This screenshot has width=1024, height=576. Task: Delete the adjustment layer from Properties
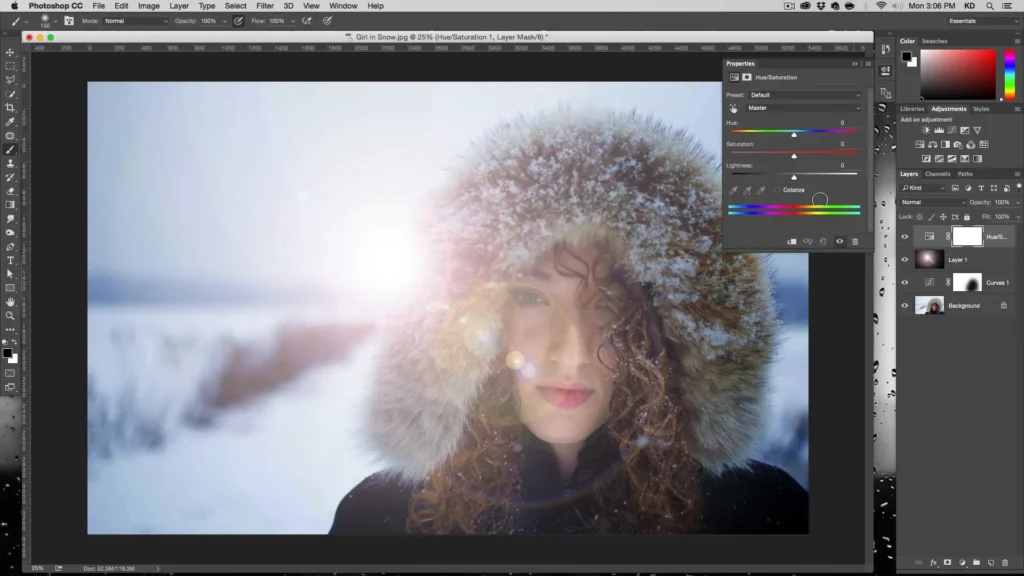(x=855, y=242)
